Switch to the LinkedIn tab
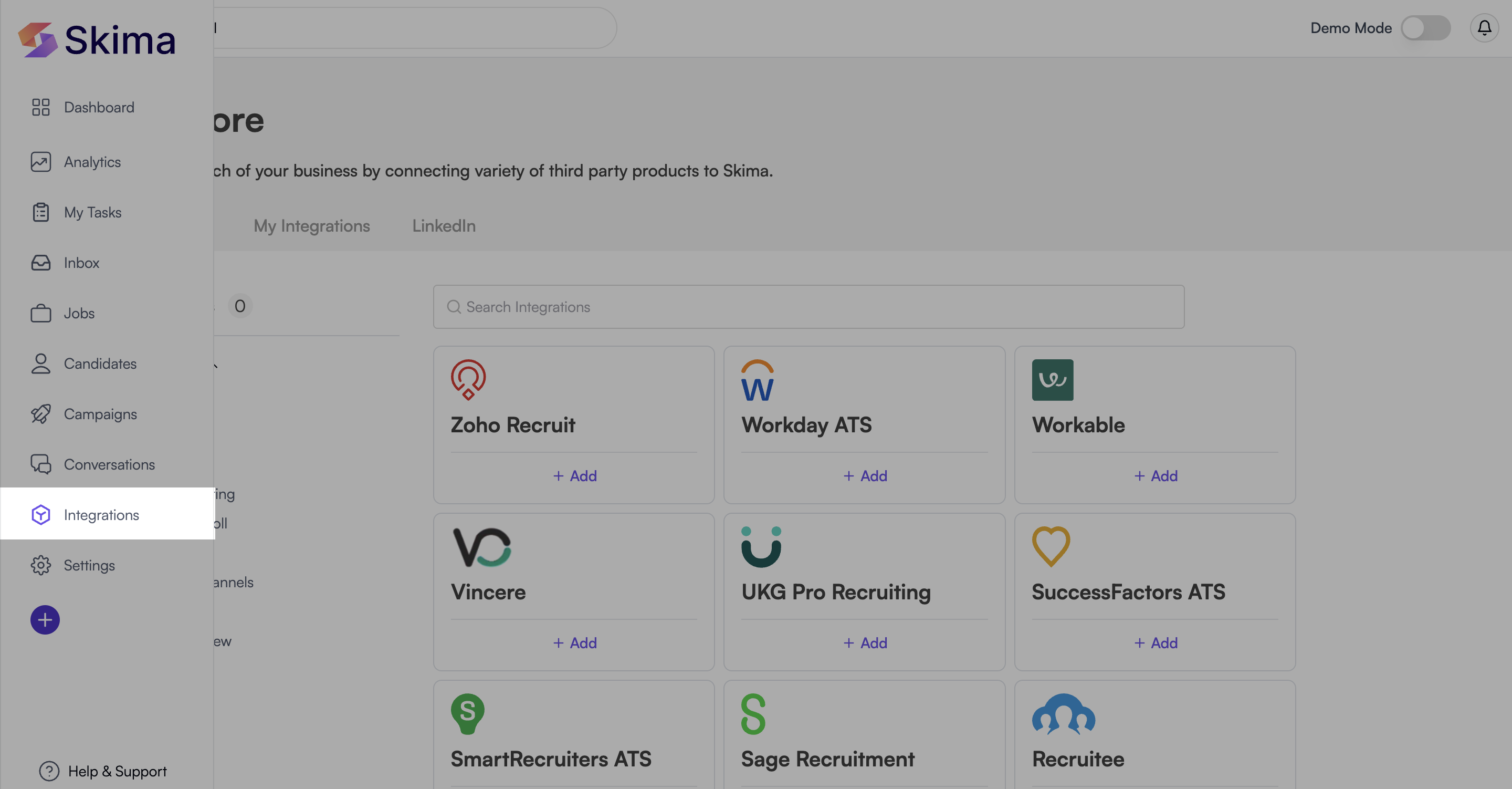Screen dimensions: 1512x789 (x=444, y=225)
